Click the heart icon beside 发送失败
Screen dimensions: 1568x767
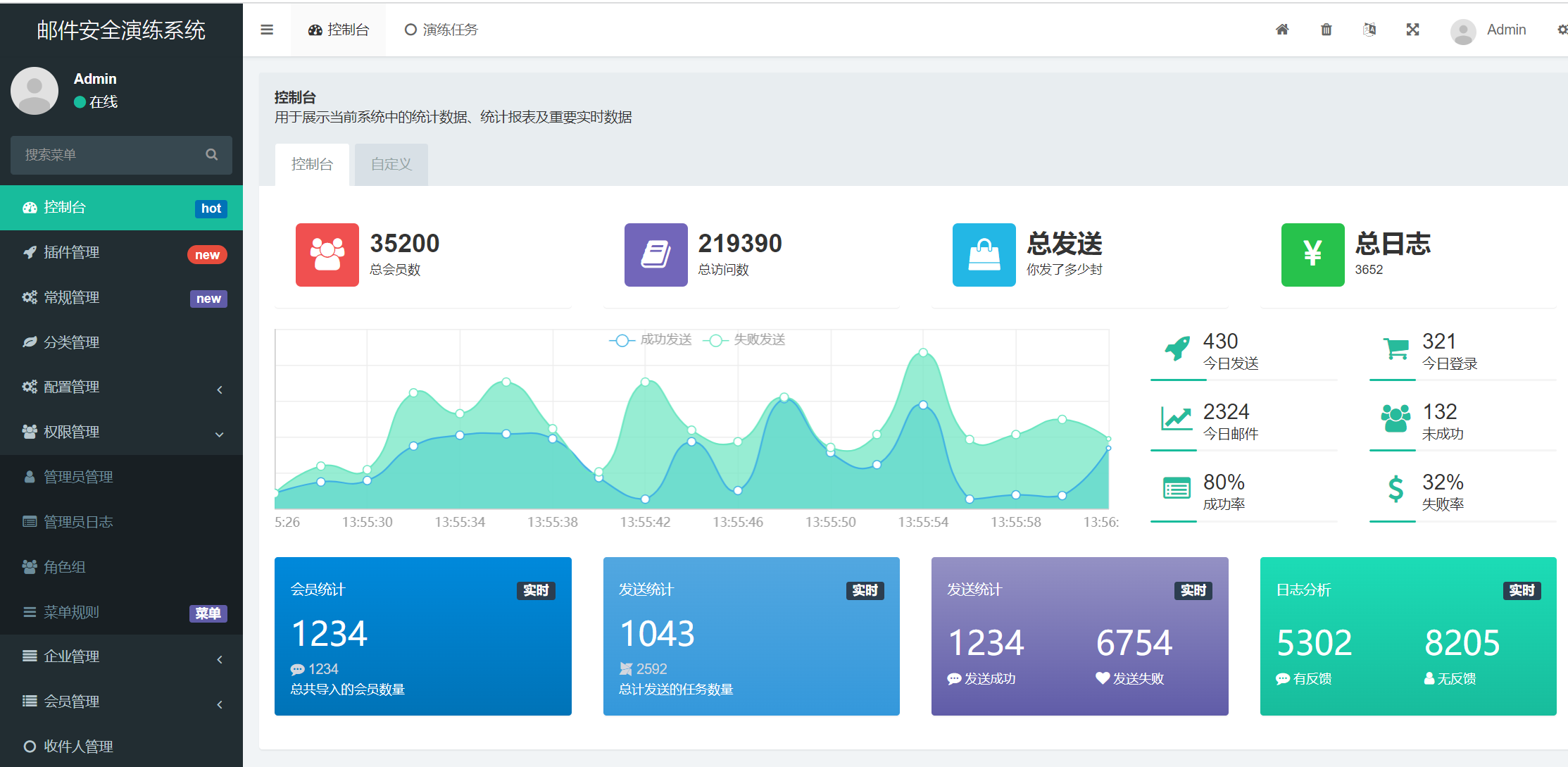tap(1103, 678)
